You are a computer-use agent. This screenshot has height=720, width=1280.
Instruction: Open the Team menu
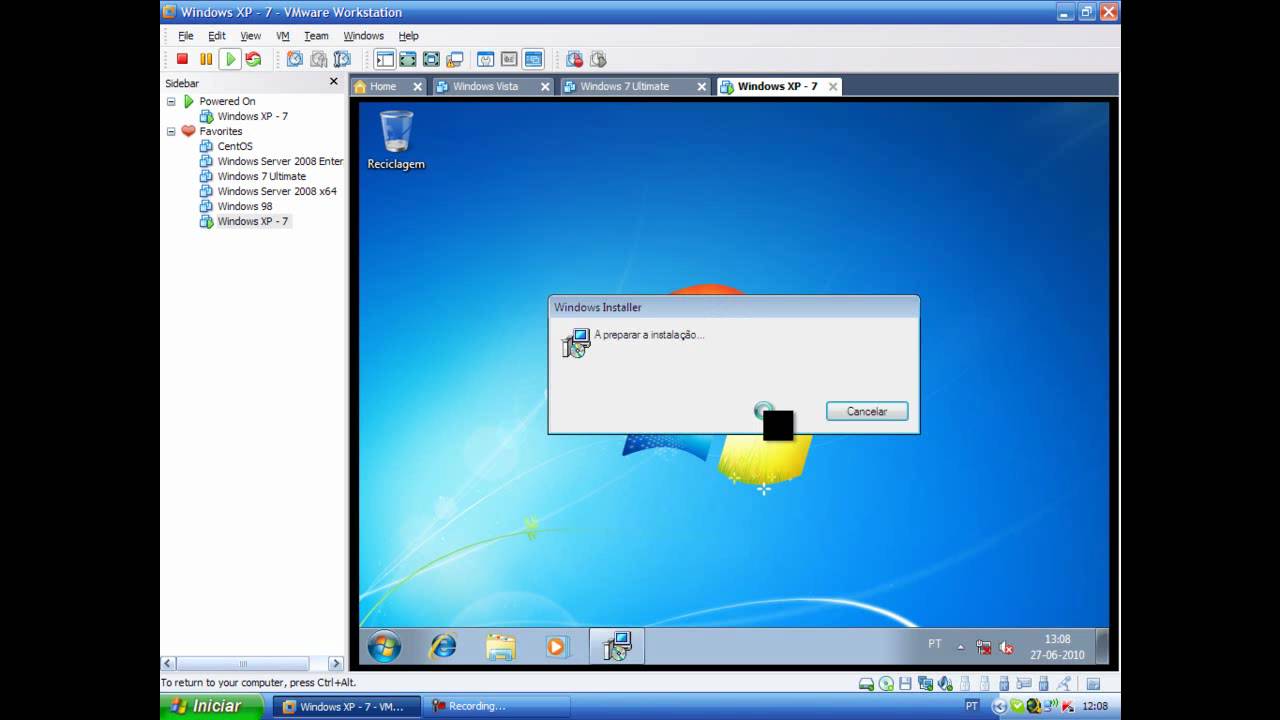316,36
